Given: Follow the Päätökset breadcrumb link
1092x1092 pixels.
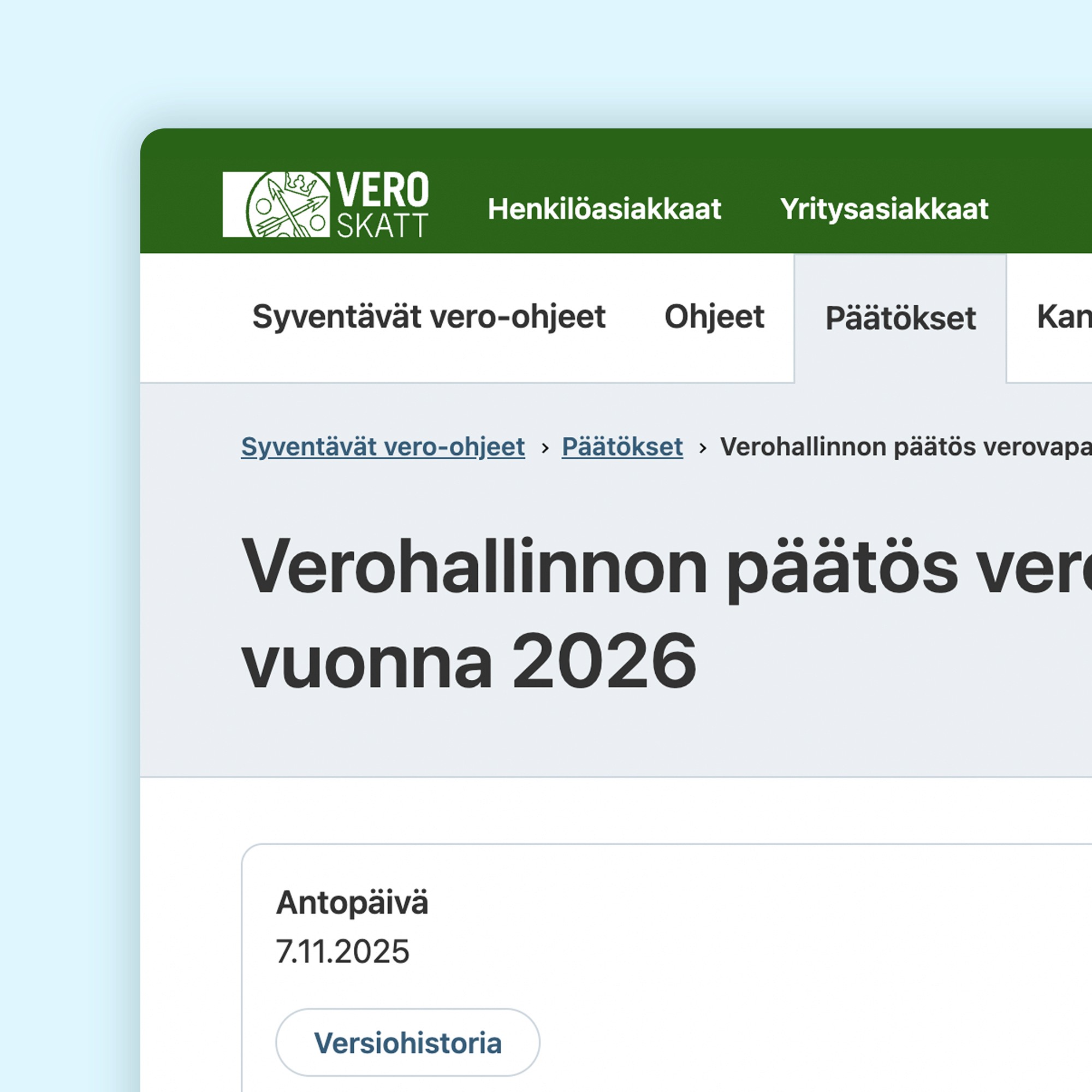Looking at the screenshot, I should pos(622,447).
